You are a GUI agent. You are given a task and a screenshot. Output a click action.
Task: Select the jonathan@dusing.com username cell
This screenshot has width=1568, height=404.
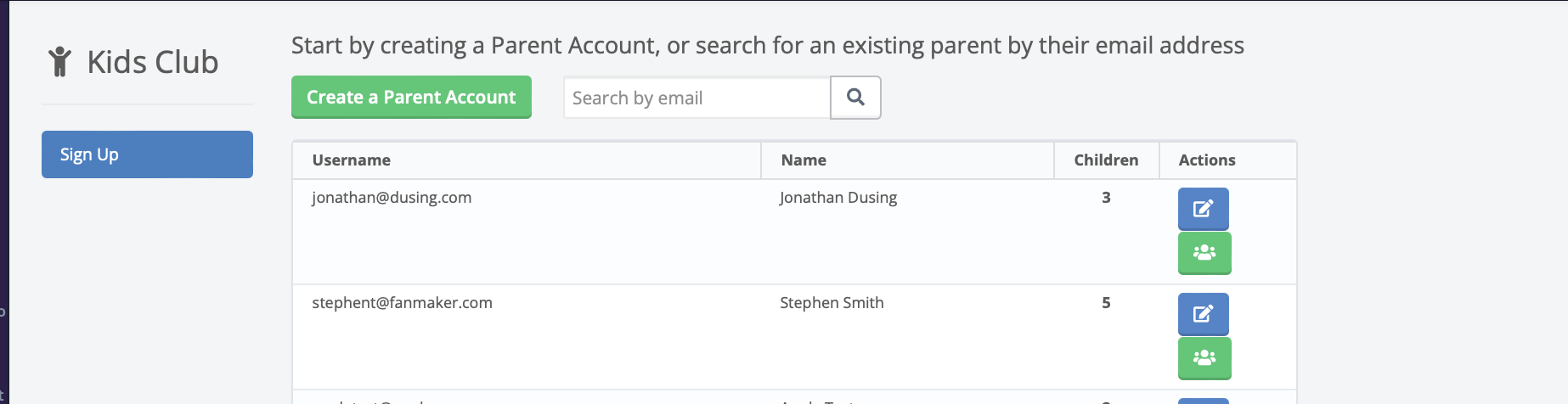(x=392, y=198)
